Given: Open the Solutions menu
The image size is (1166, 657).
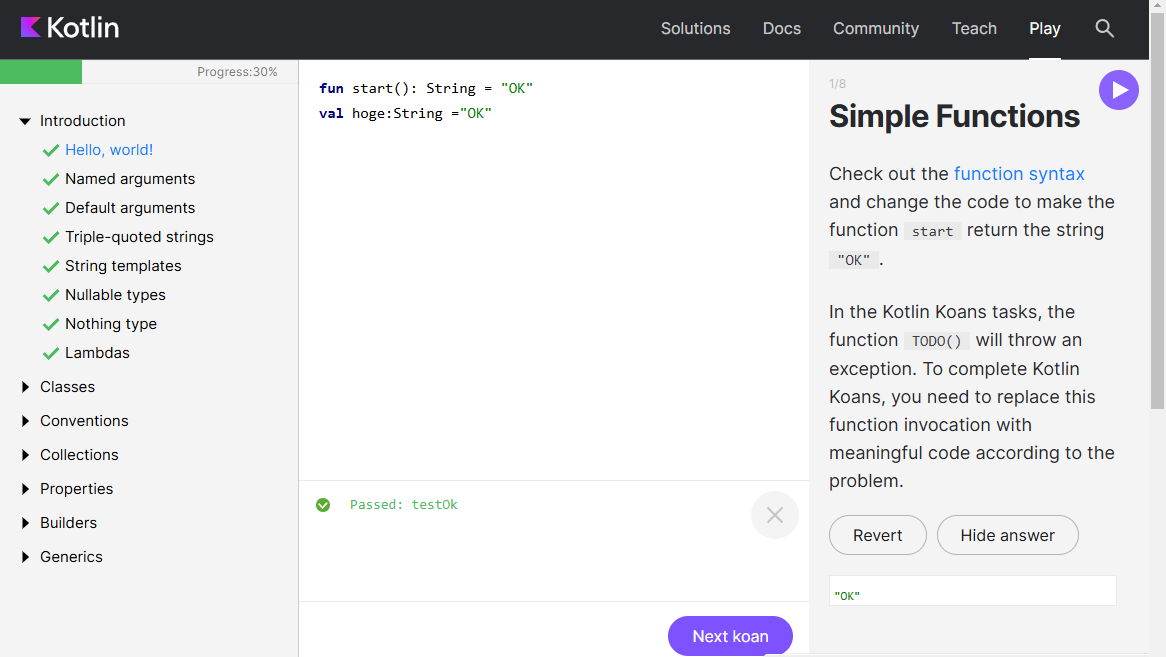Looking at the screenshot, I should (x=695, y=28).
